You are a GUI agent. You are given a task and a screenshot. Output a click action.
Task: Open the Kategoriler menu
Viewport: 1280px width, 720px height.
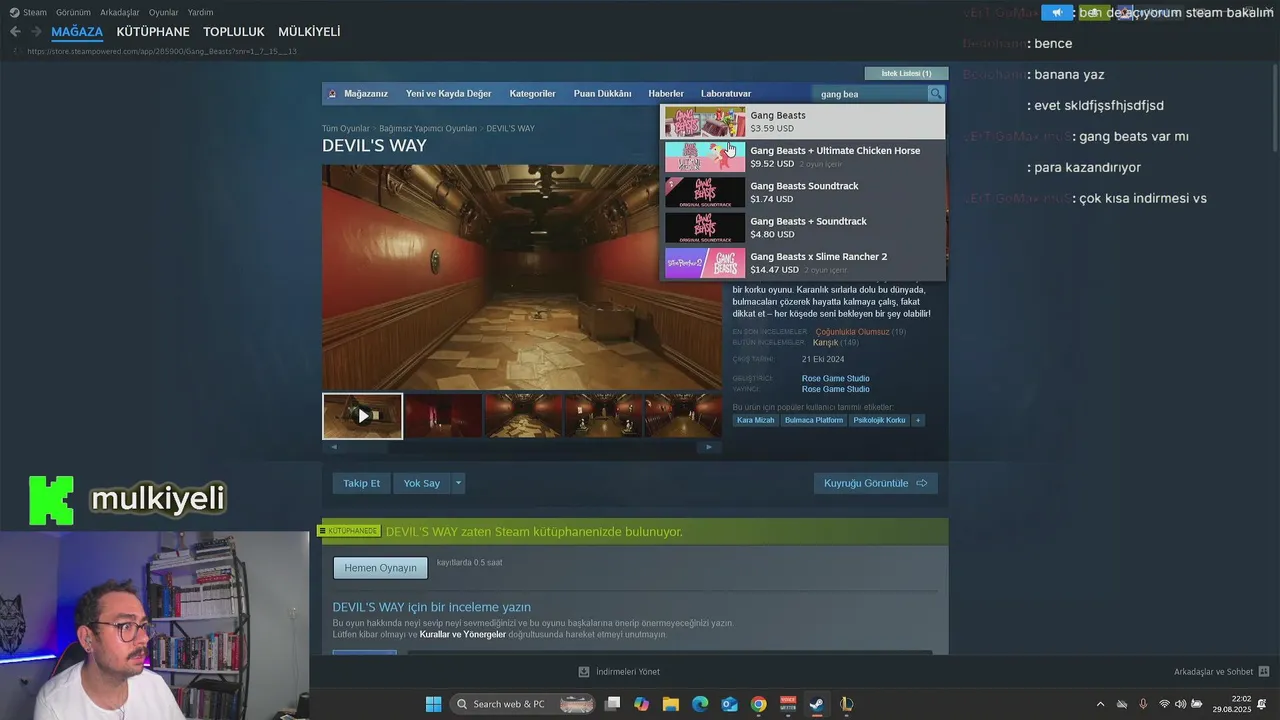(x=532, y=94)
